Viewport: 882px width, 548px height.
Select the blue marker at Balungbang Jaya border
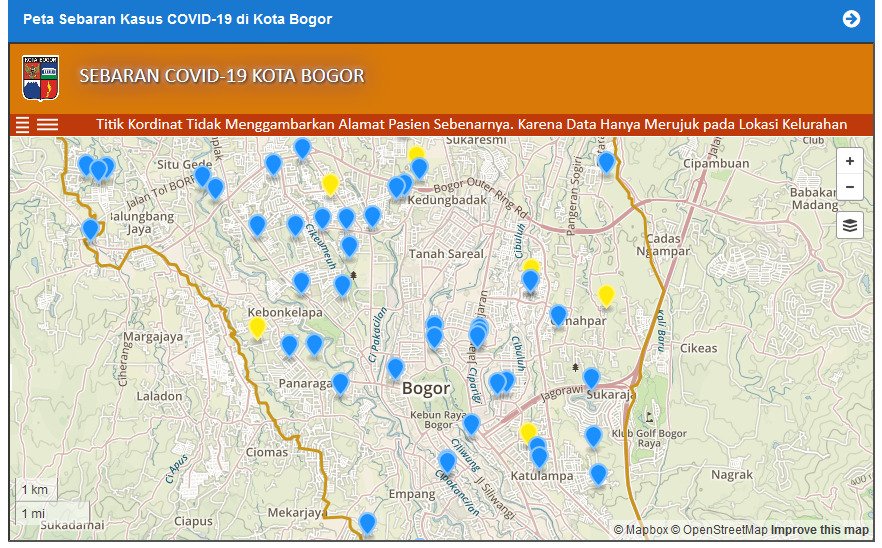coord(90,229)
